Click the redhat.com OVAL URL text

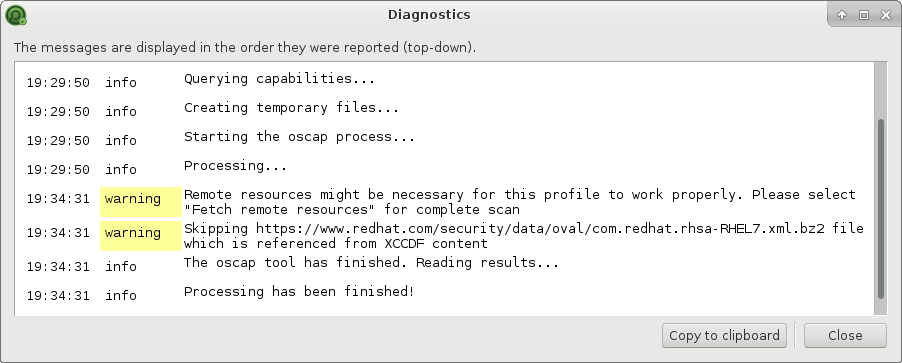pyautogui.click(x=540, y=228)
